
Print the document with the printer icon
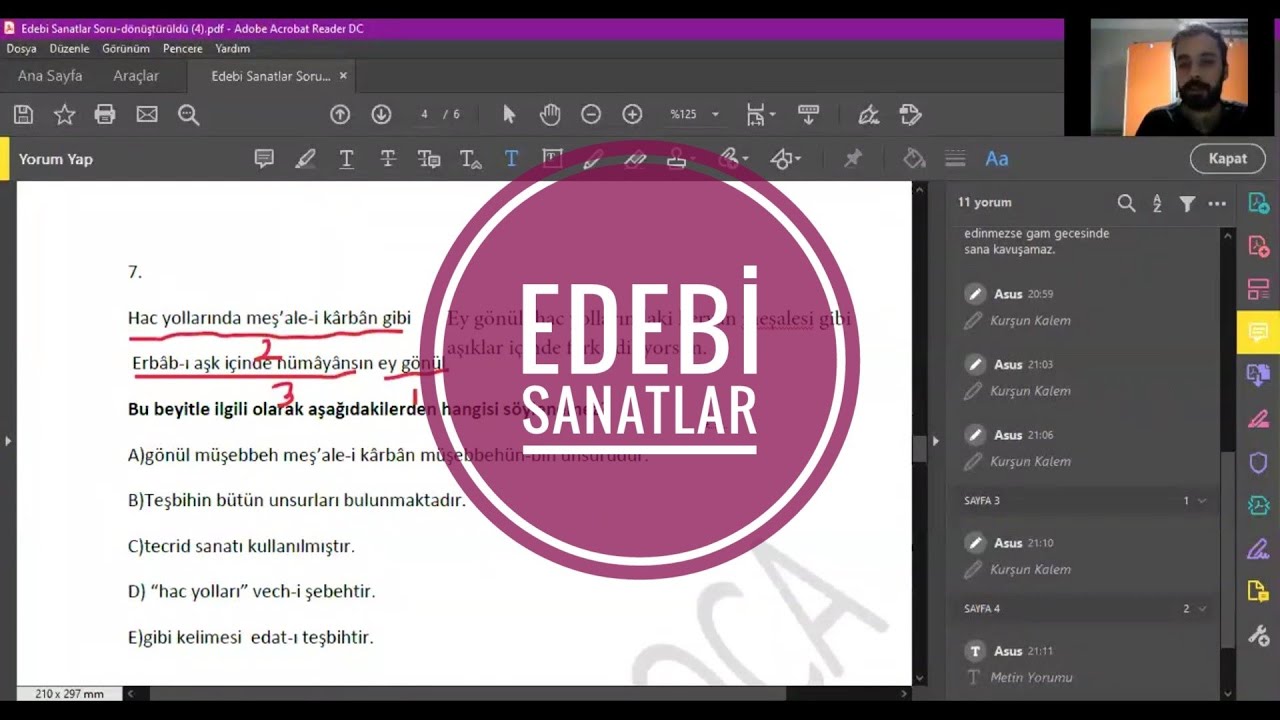click(105, 115)
